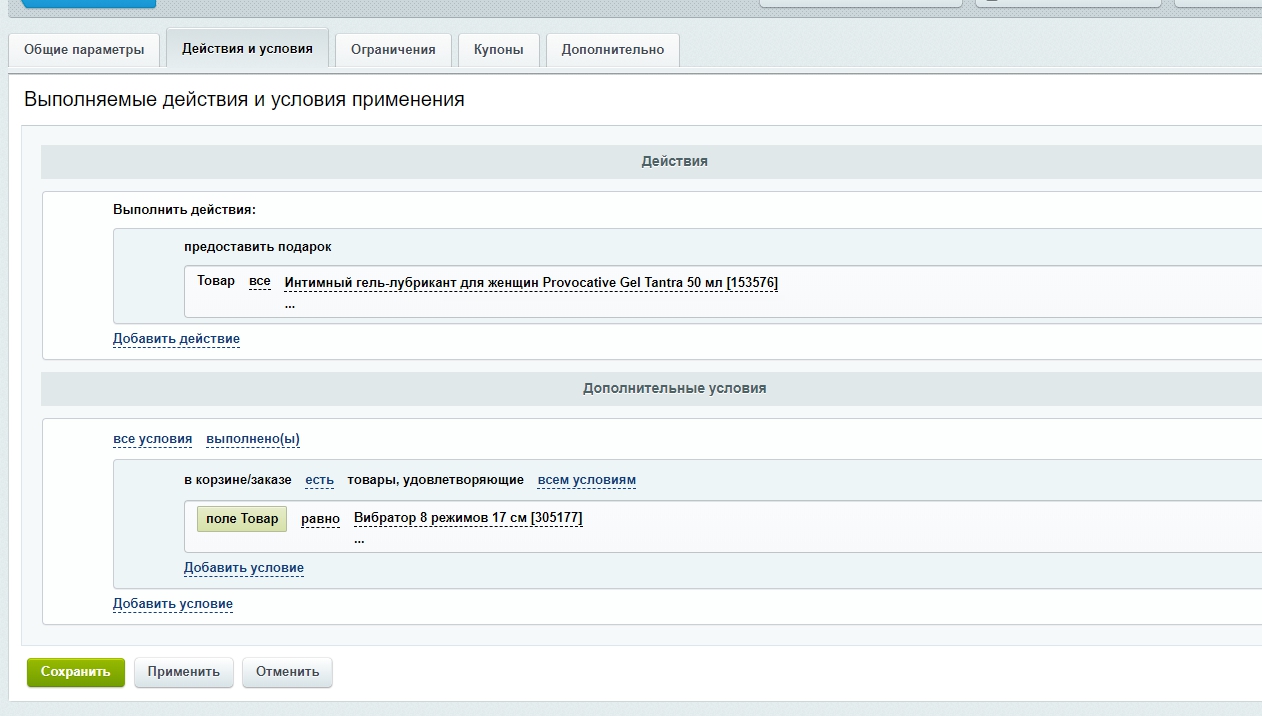Change the 'равно' comparison operator
This screenshot has height=716, width=1262.
pyautogui.click(x=320, y=519)
